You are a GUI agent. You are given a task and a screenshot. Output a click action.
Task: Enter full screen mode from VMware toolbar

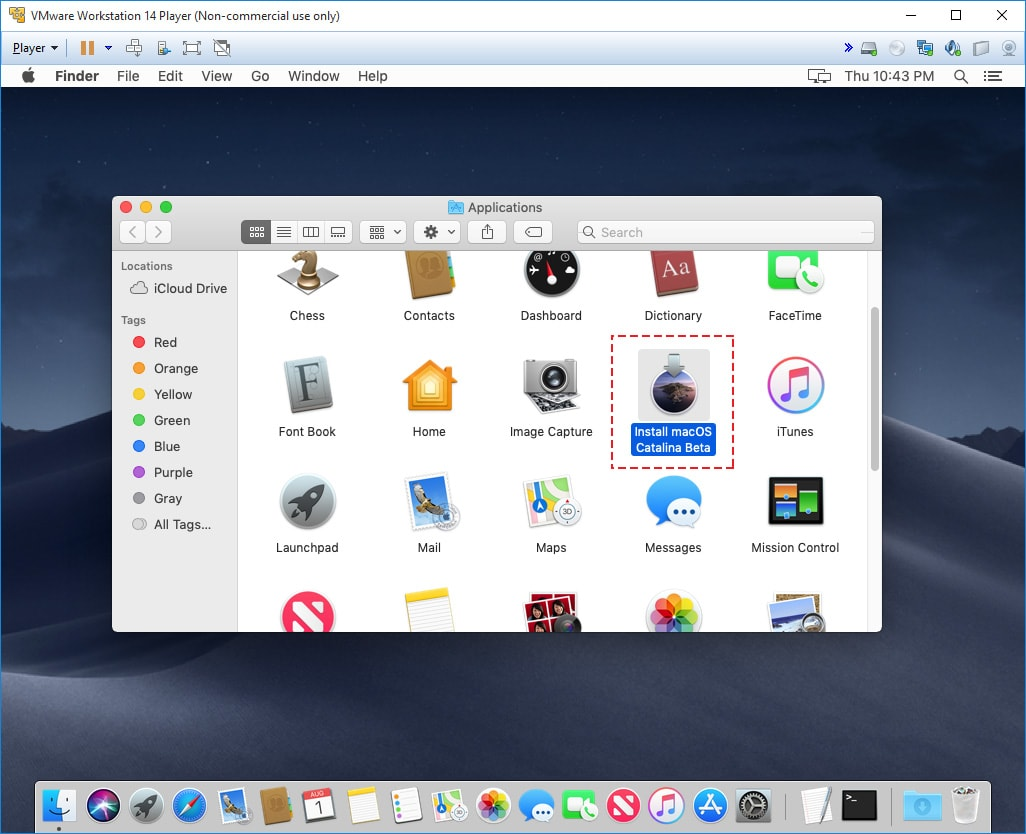190,47
